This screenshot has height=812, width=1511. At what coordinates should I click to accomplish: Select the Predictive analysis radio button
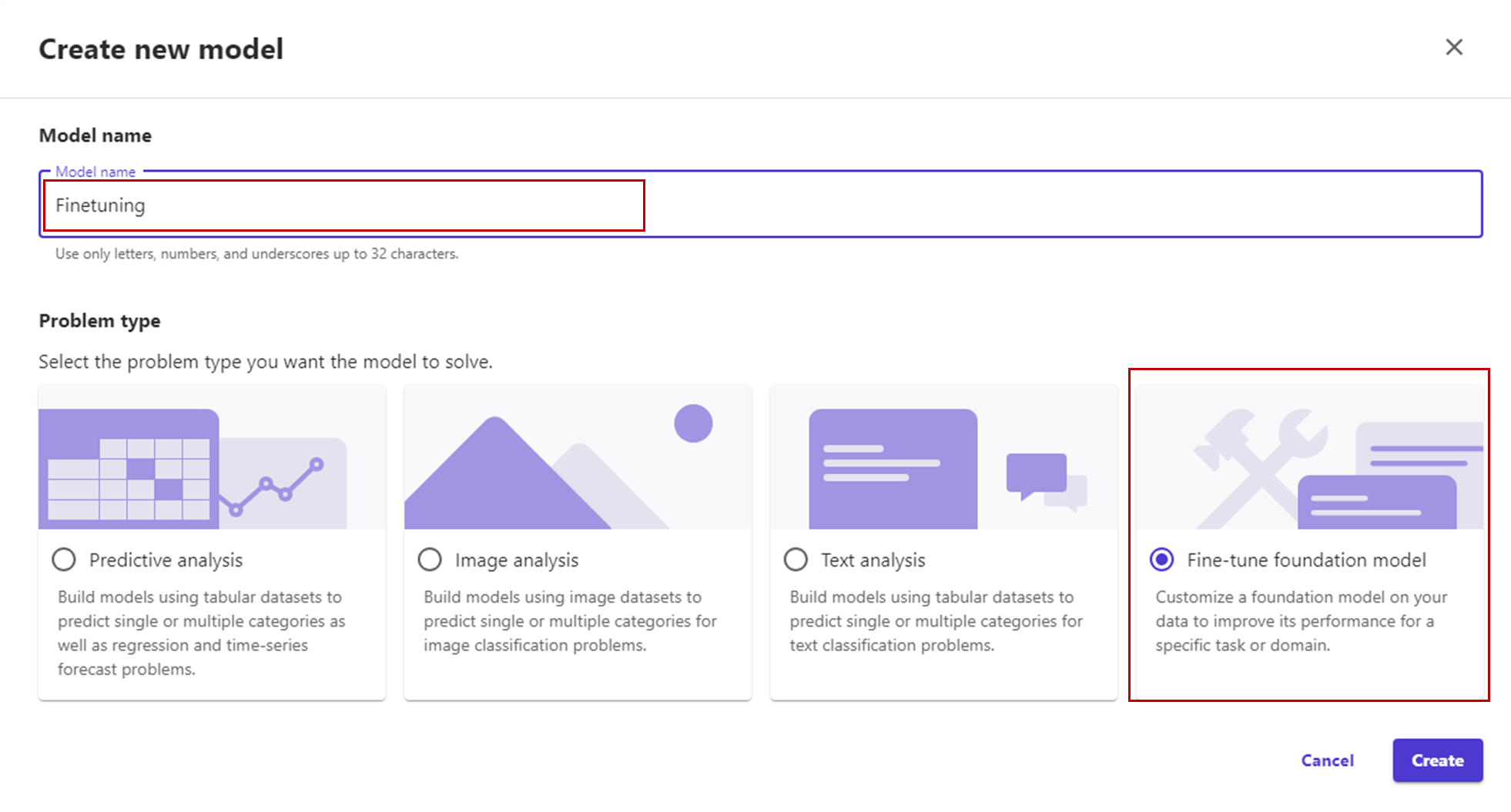pos(64,560)
